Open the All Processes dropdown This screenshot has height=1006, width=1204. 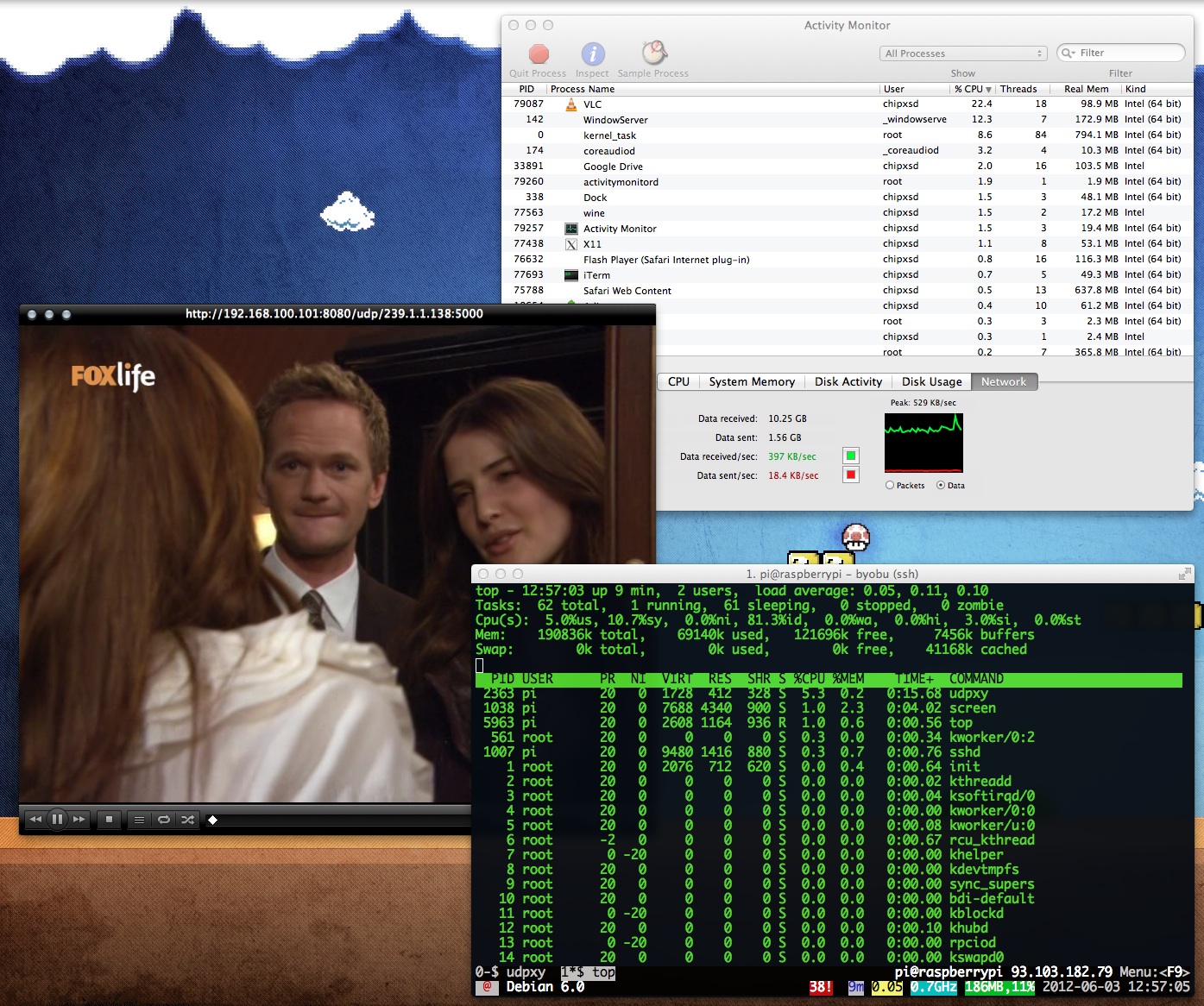[962, 53]
